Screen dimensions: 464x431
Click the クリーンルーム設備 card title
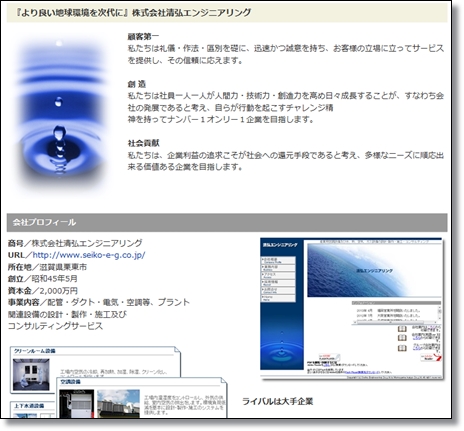[34, 351]
